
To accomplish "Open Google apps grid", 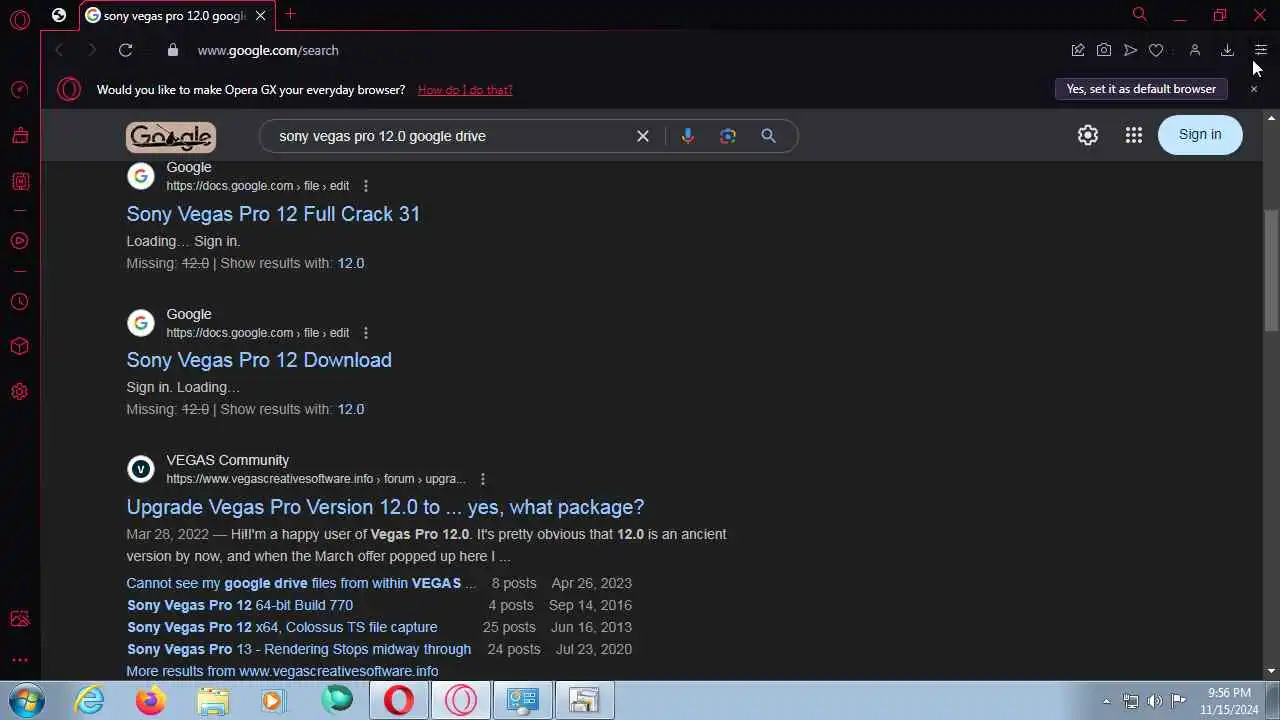I will (1133, 135).
